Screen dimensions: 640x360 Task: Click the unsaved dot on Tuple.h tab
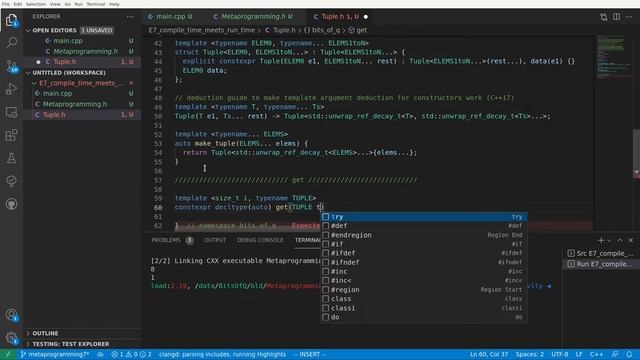[x=366, y=17]
